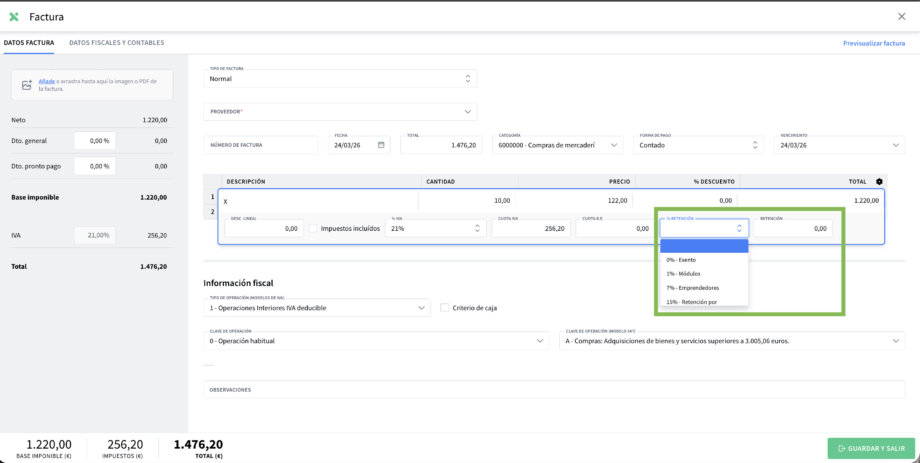Click the gear icon in table header
The width and height of the screenshot is (920, 463).
coord(879,182)
